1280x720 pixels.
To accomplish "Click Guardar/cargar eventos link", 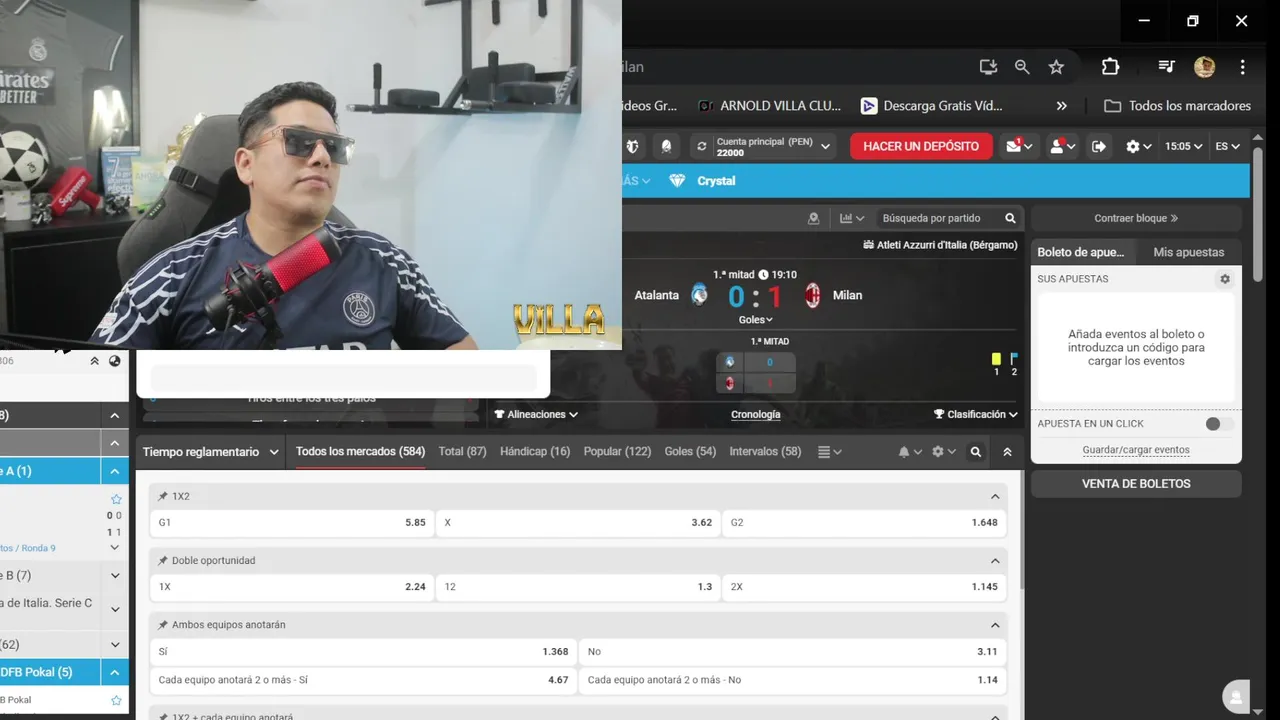I will pos(1136,450).
